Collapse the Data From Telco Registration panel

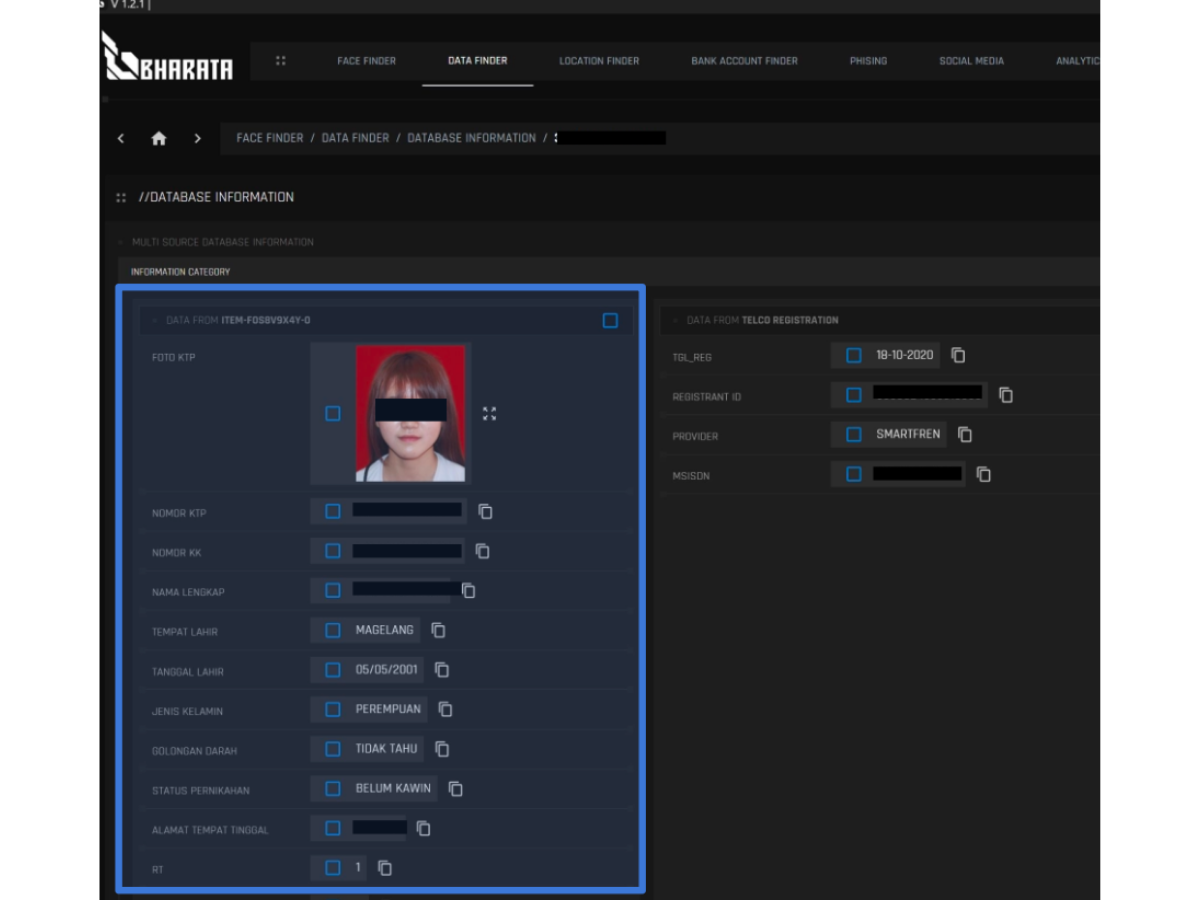tap(676, 321)
